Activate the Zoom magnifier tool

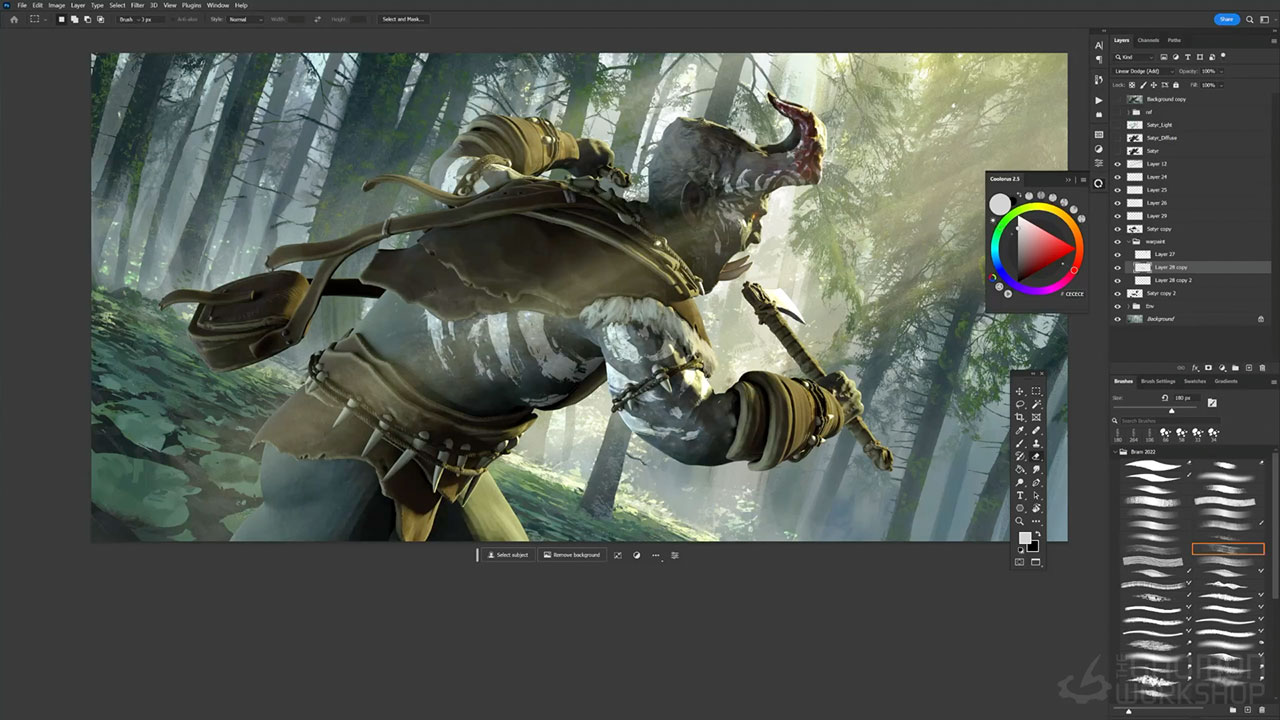[1020, 521]
